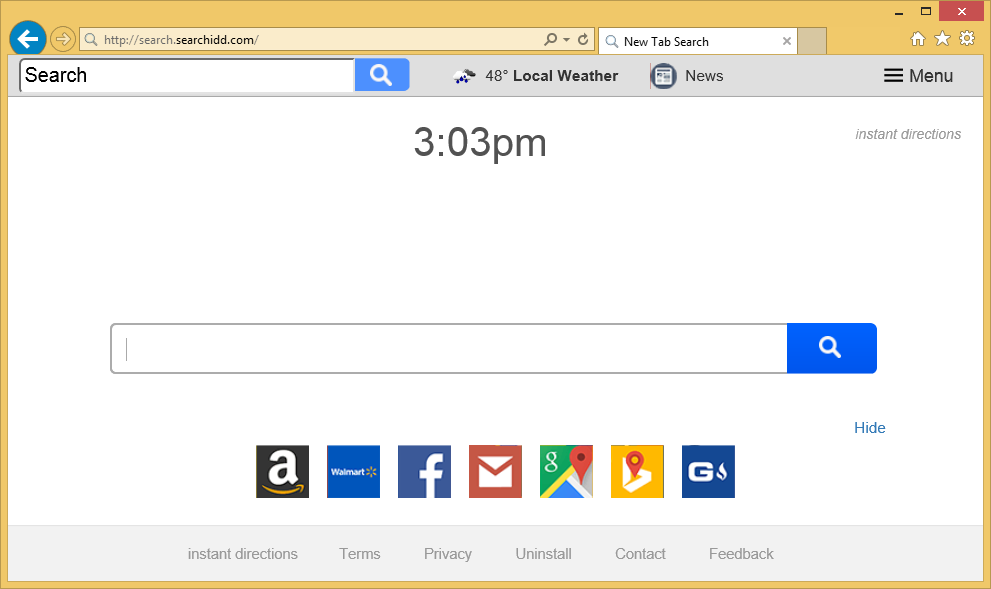Open the yellow Bing Maps shortcut tile

[x=637, y=471]
